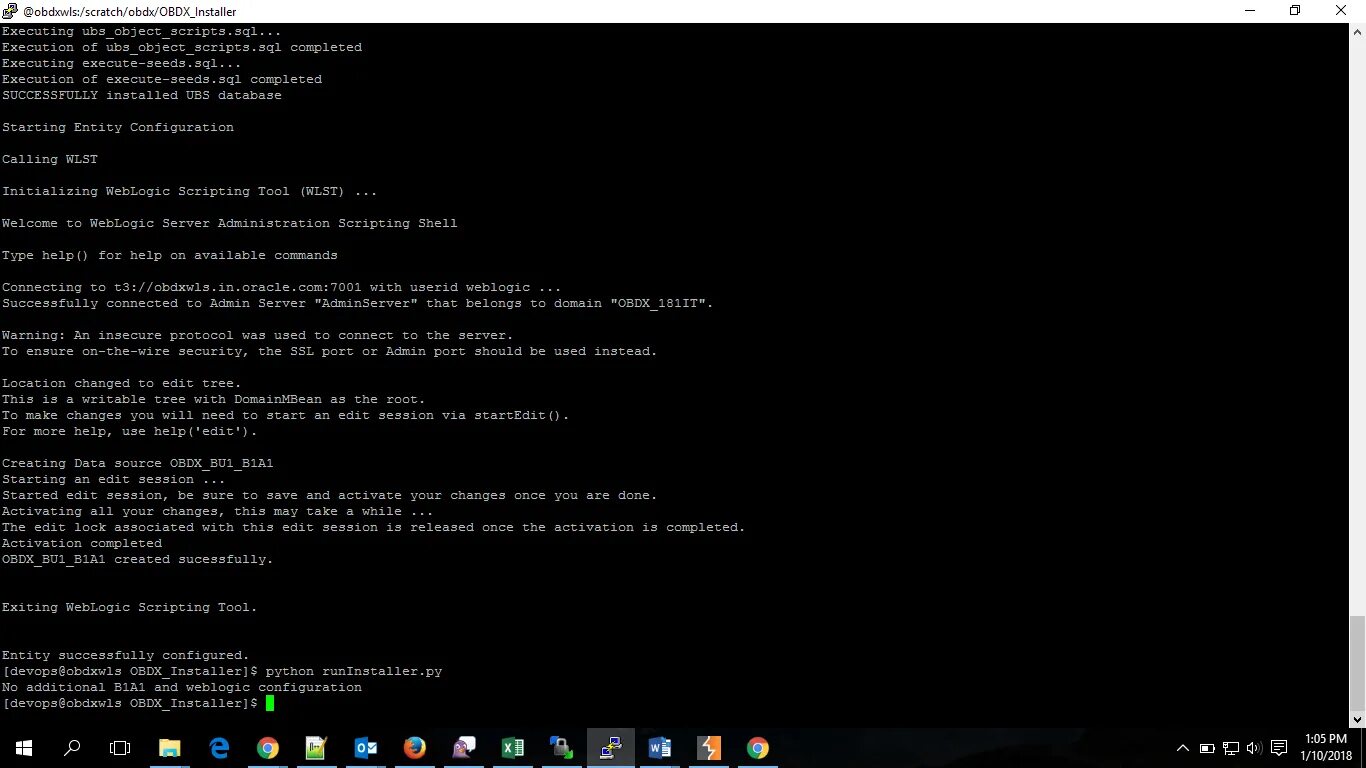Click 'Activating all your changes' line
This screenshot has width=1366, height=768.
[217, 511]
